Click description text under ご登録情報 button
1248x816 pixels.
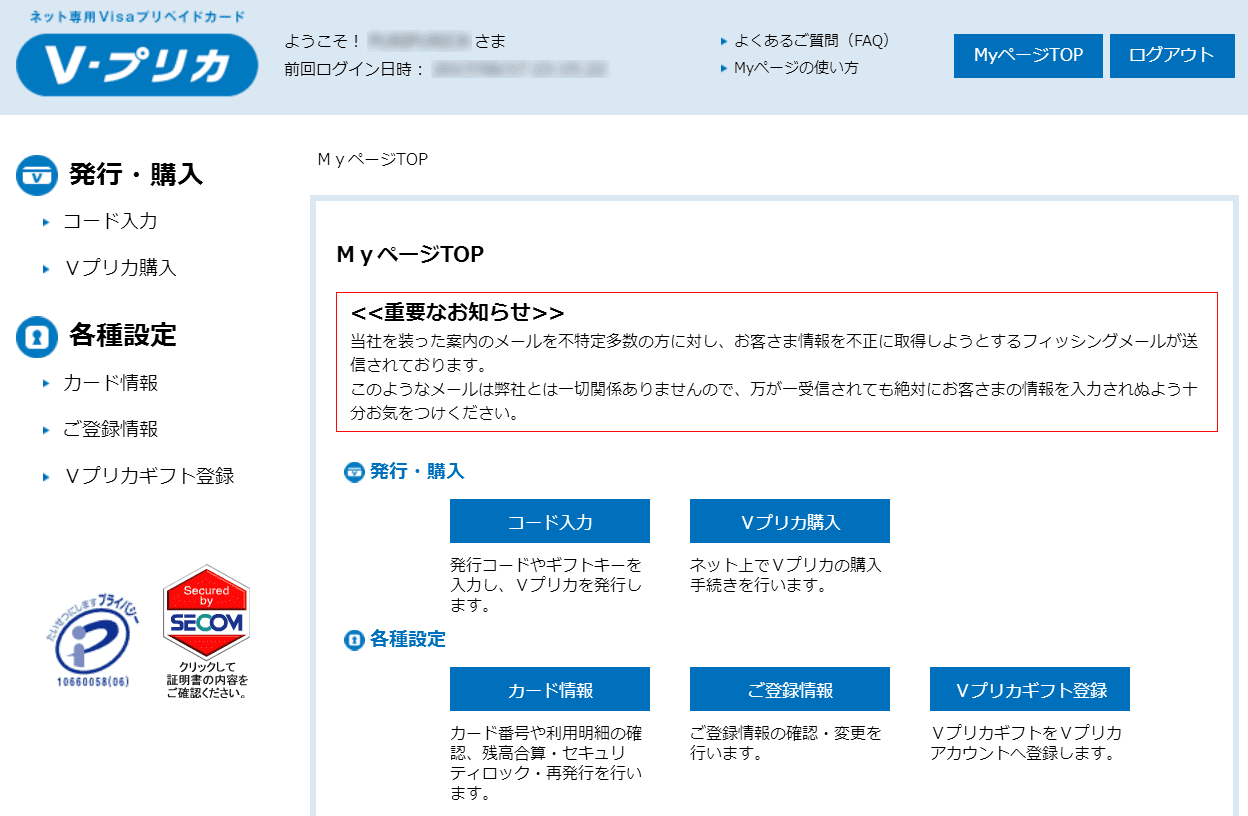point(786,743)
